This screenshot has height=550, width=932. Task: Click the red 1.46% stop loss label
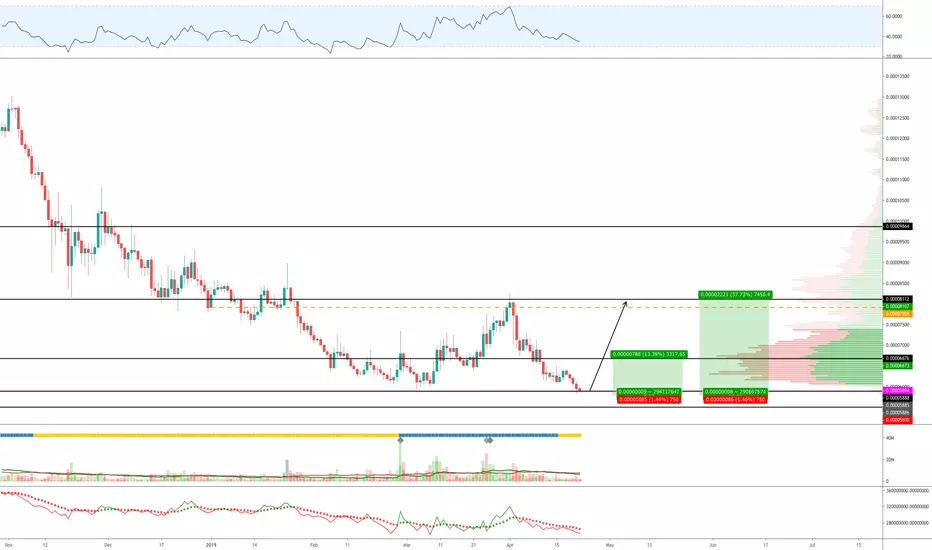(x=735, y=400)
